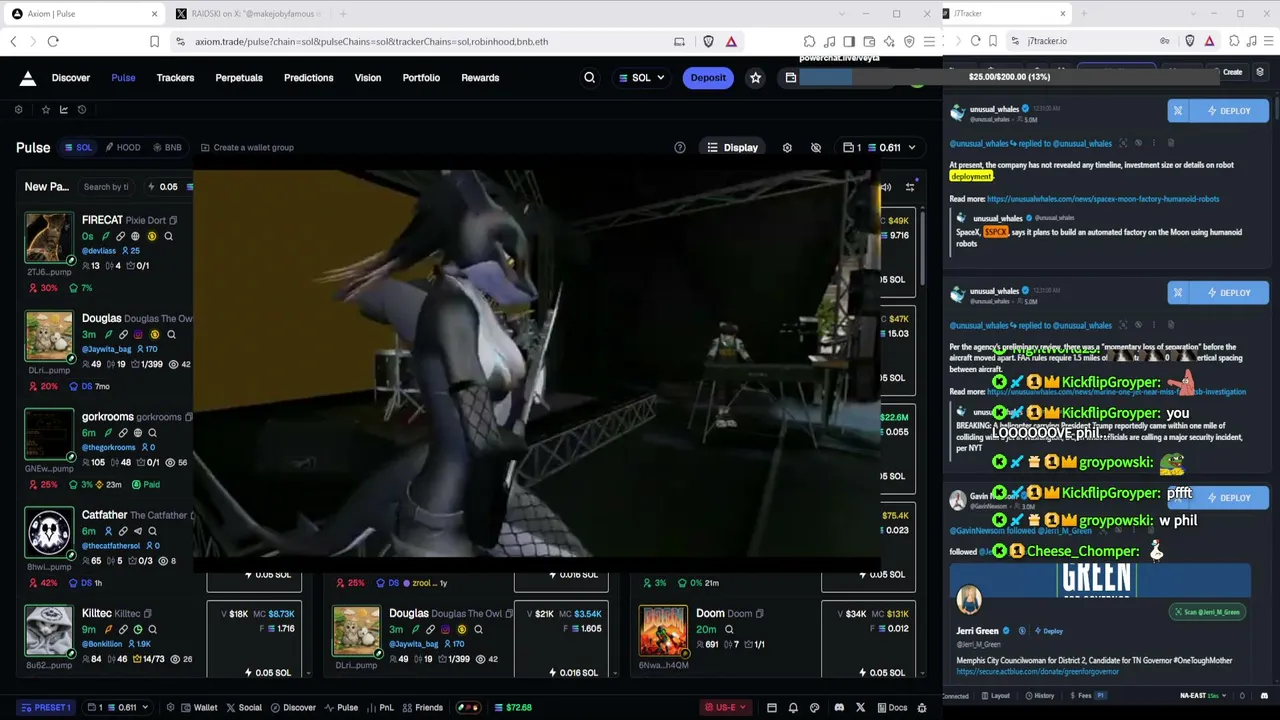Switch to the Pulse tab
Viewport: 1280px width, 720px height.
[x=123, y=78]
